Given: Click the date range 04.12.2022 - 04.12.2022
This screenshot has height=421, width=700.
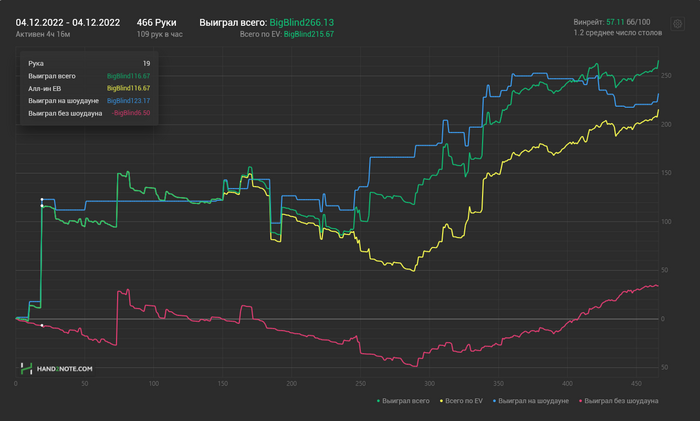Looking at the screenshot, I should coord(68,22).
